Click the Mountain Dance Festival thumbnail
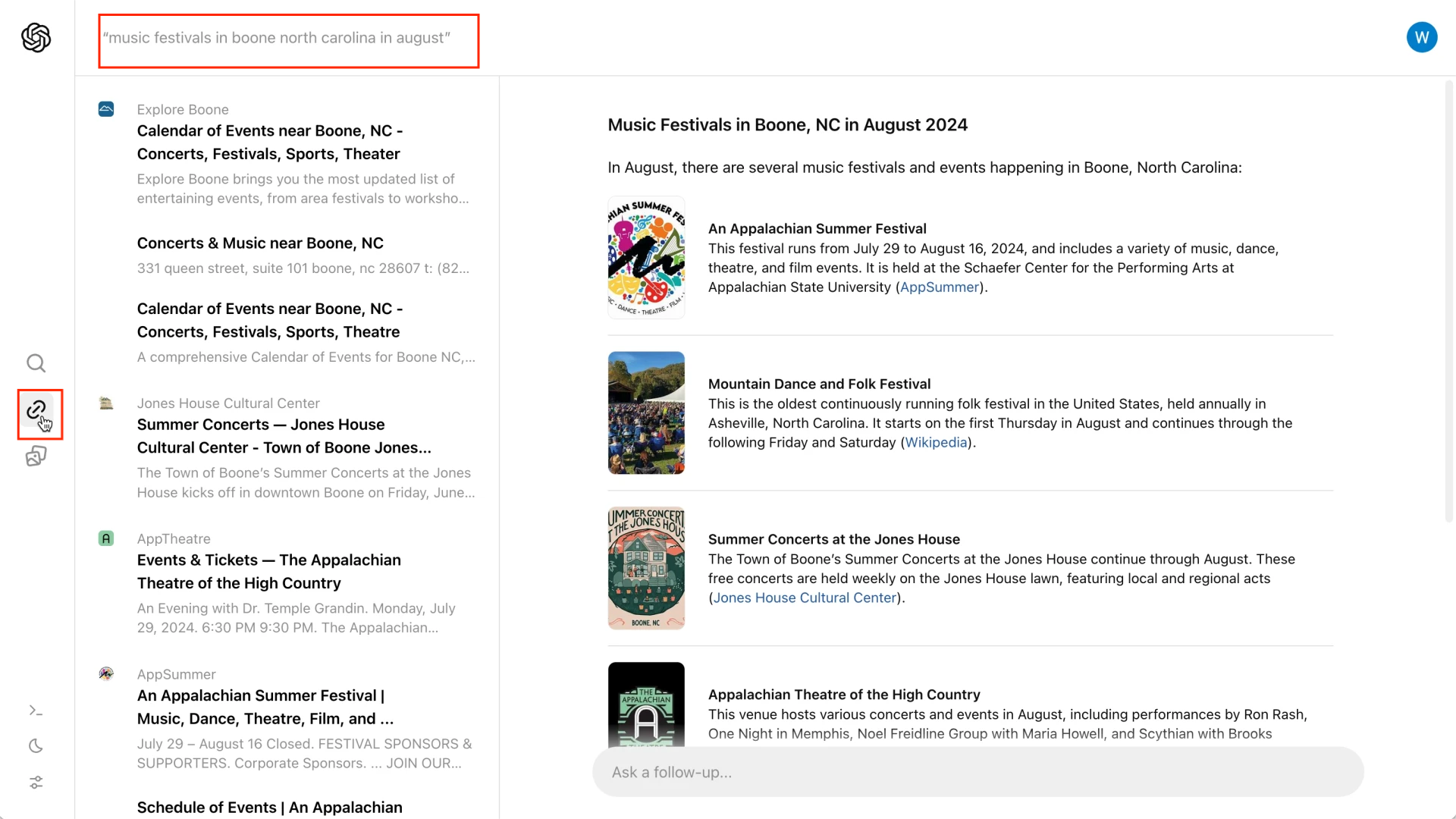The image size is (1456, 819). 646,412
